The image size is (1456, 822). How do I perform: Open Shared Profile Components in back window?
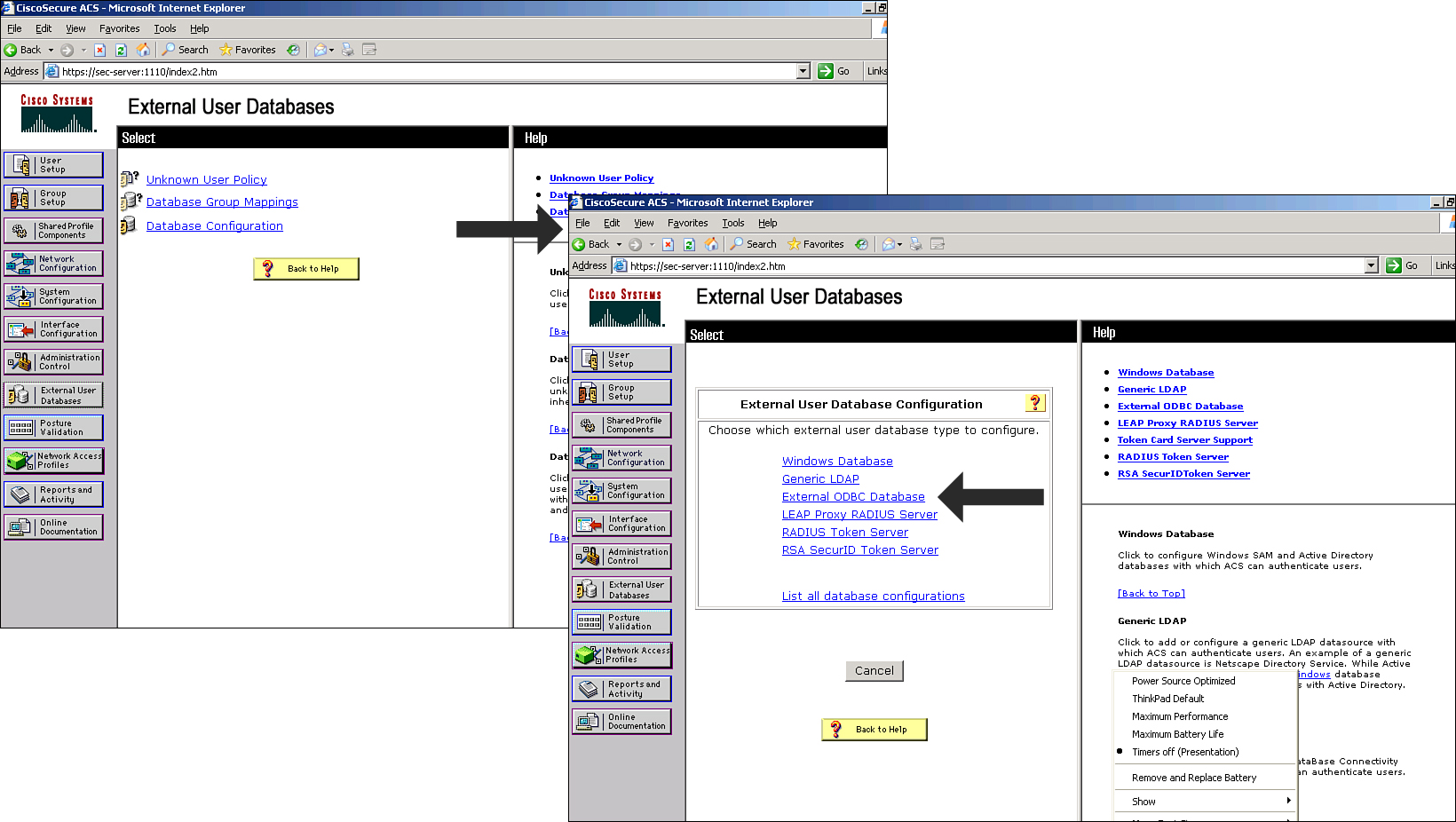pos(53,231)
